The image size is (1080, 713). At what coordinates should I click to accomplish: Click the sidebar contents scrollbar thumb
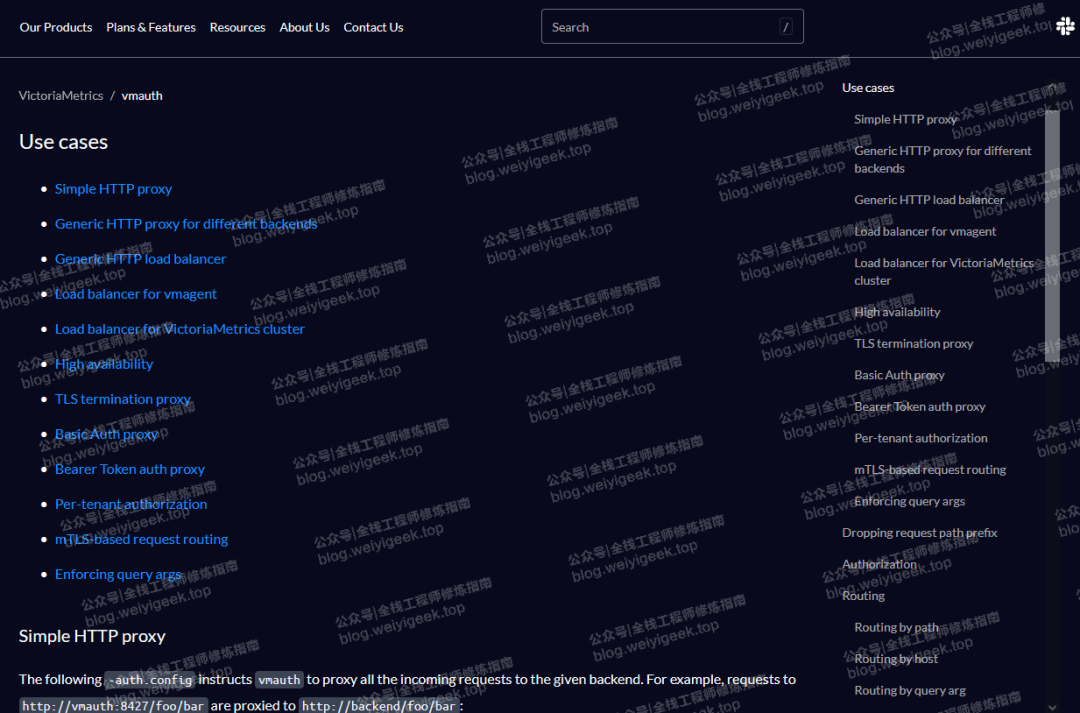pos(1052,236)
